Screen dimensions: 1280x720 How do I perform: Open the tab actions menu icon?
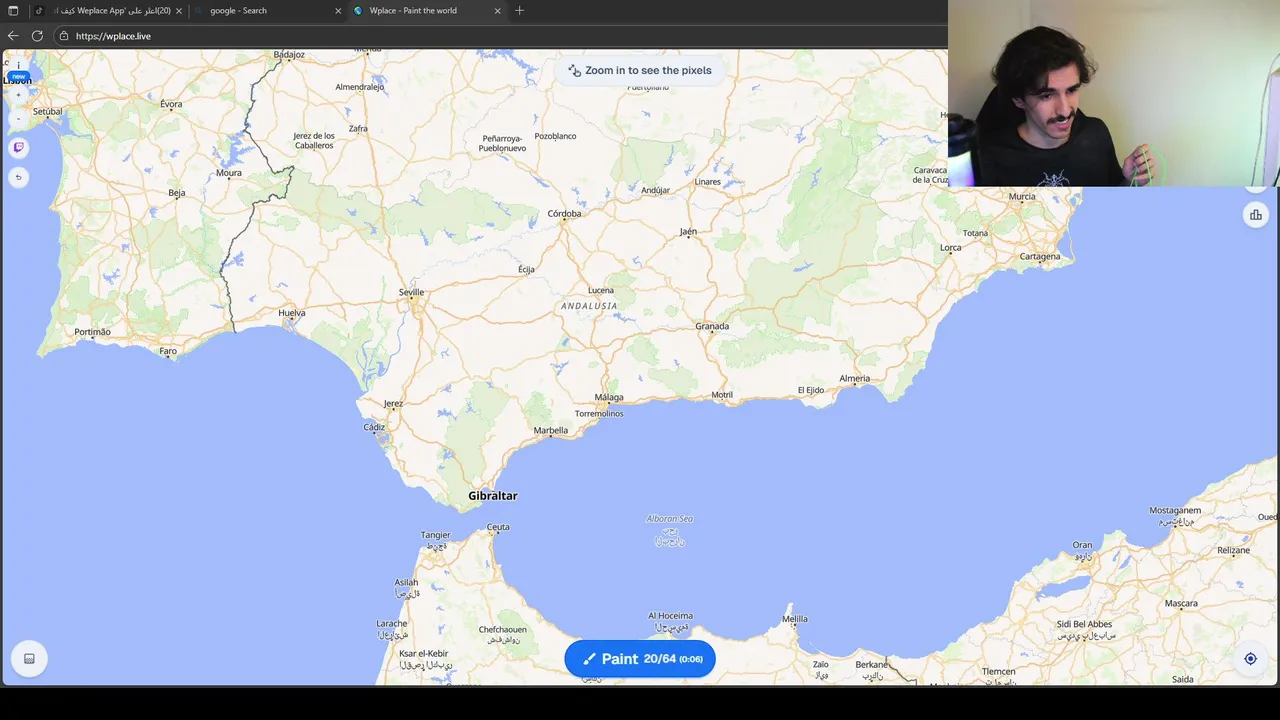point(13,11)
